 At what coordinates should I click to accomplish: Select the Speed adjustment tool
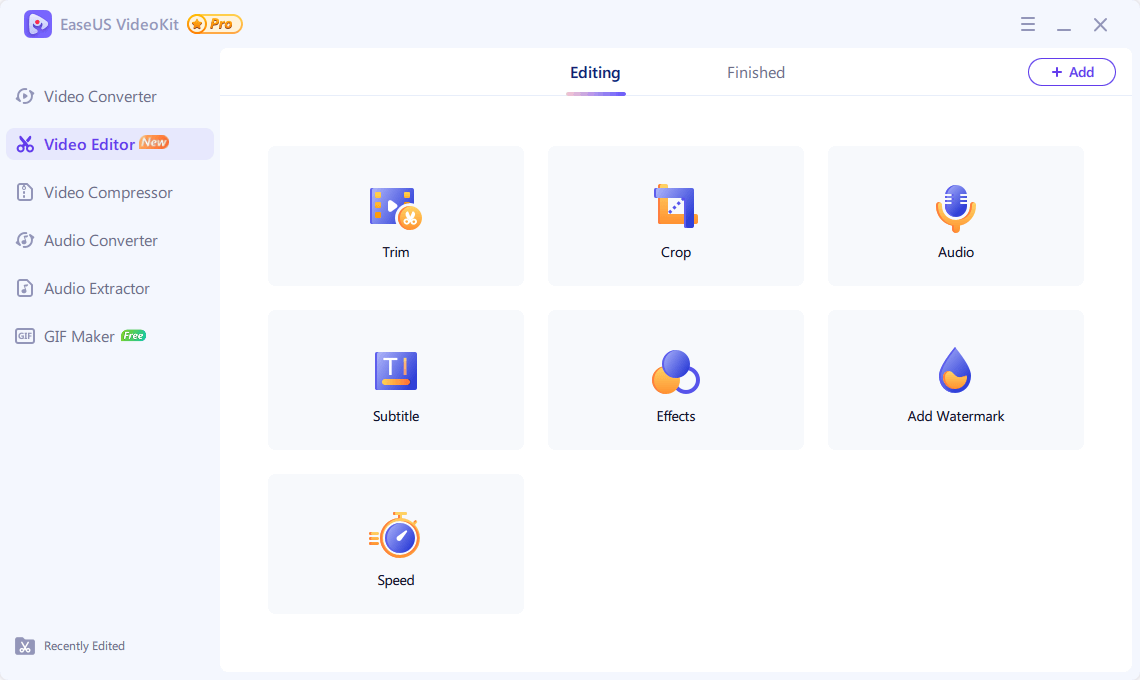tap(395, 544)
